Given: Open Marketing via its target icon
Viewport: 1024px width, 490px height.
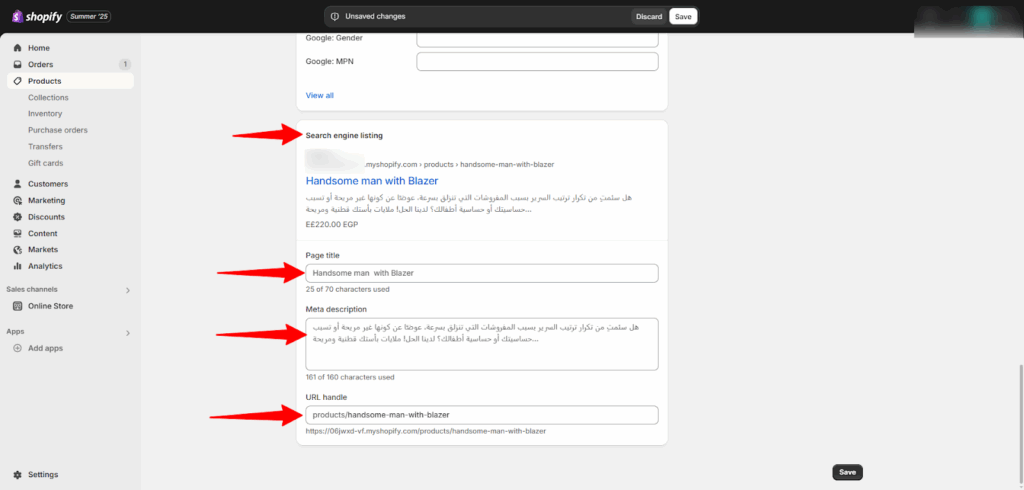Looking at the screenshot, I should (x=18, y=200).
